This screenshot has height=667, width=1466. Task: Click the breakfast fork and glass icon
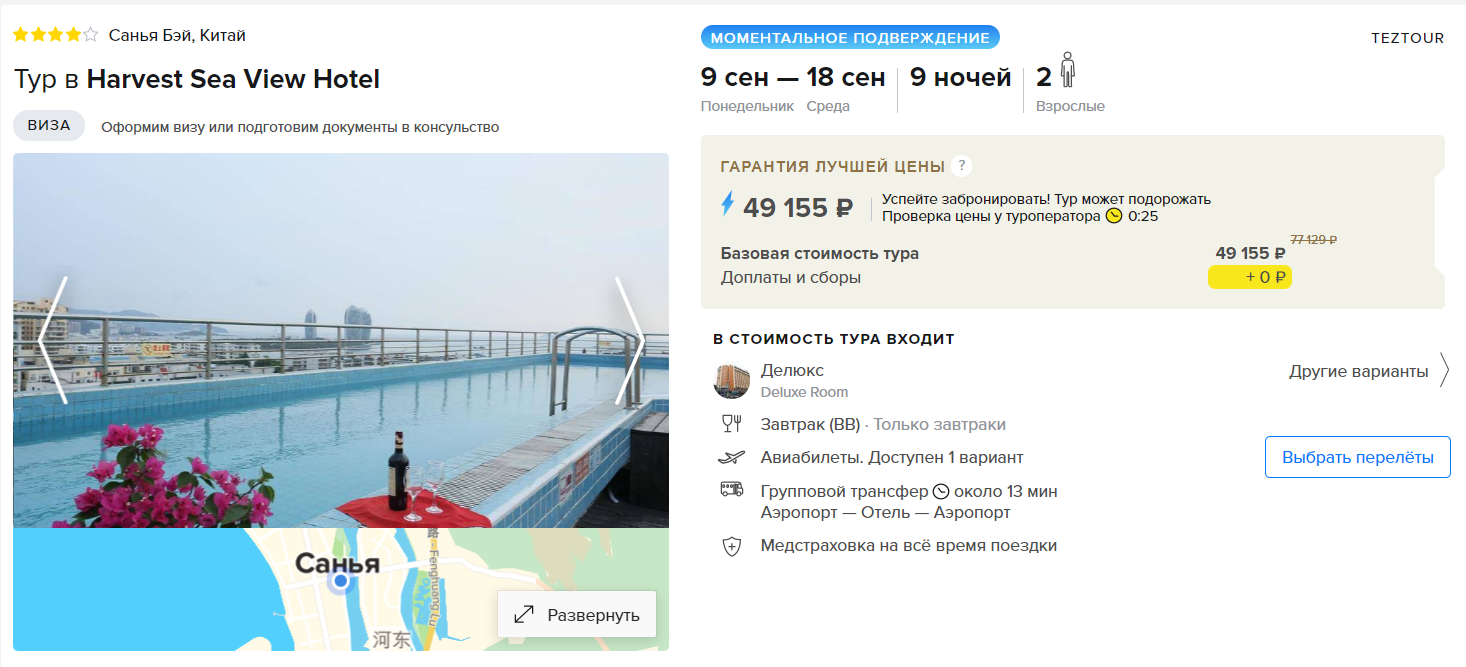click(x=731, y=424)
